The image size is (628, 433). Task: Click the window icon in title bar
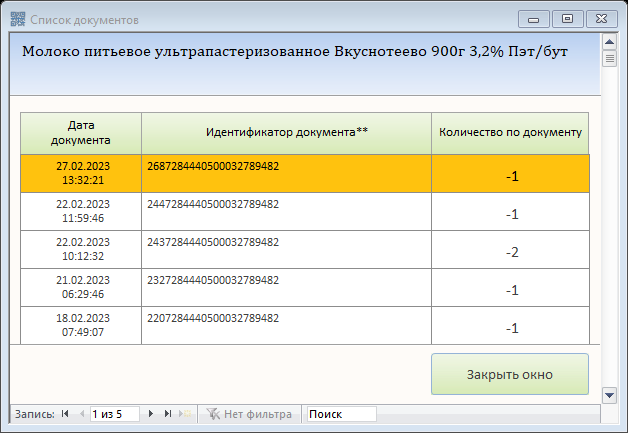tap(17, 19)
